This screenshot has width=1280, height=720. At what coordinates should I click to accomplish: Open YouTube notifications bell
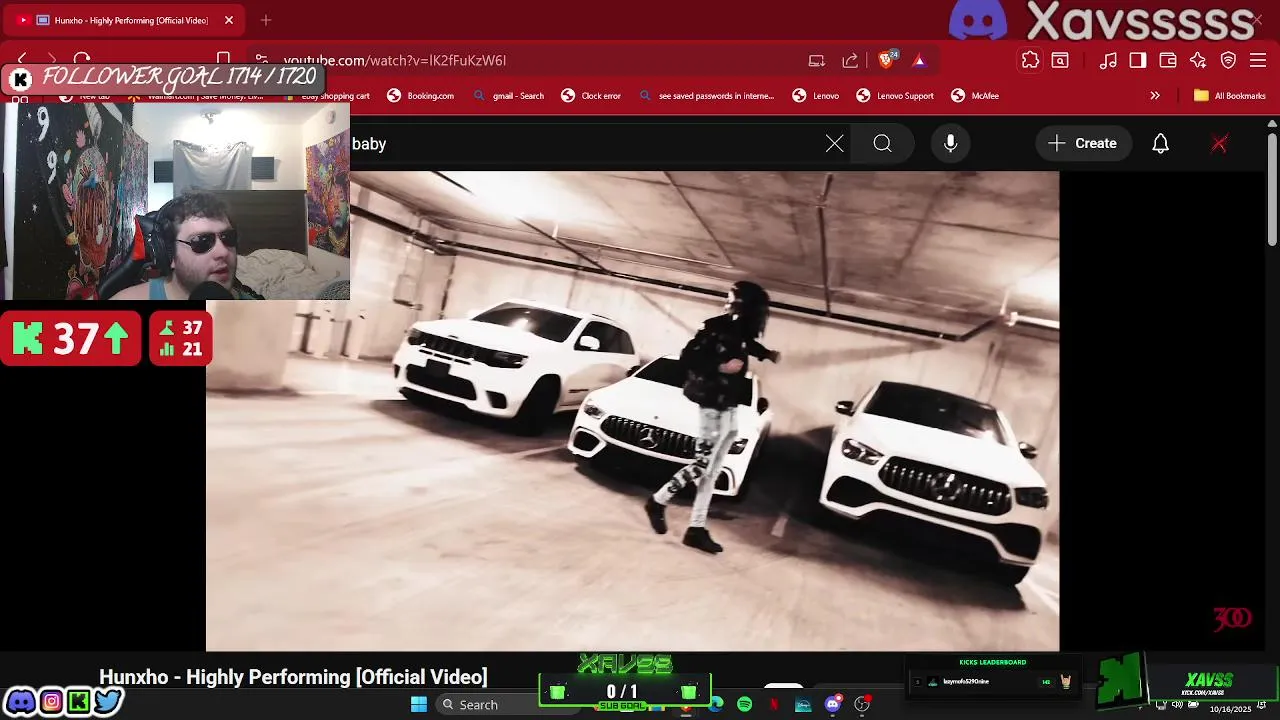(x=1160, y=143)
